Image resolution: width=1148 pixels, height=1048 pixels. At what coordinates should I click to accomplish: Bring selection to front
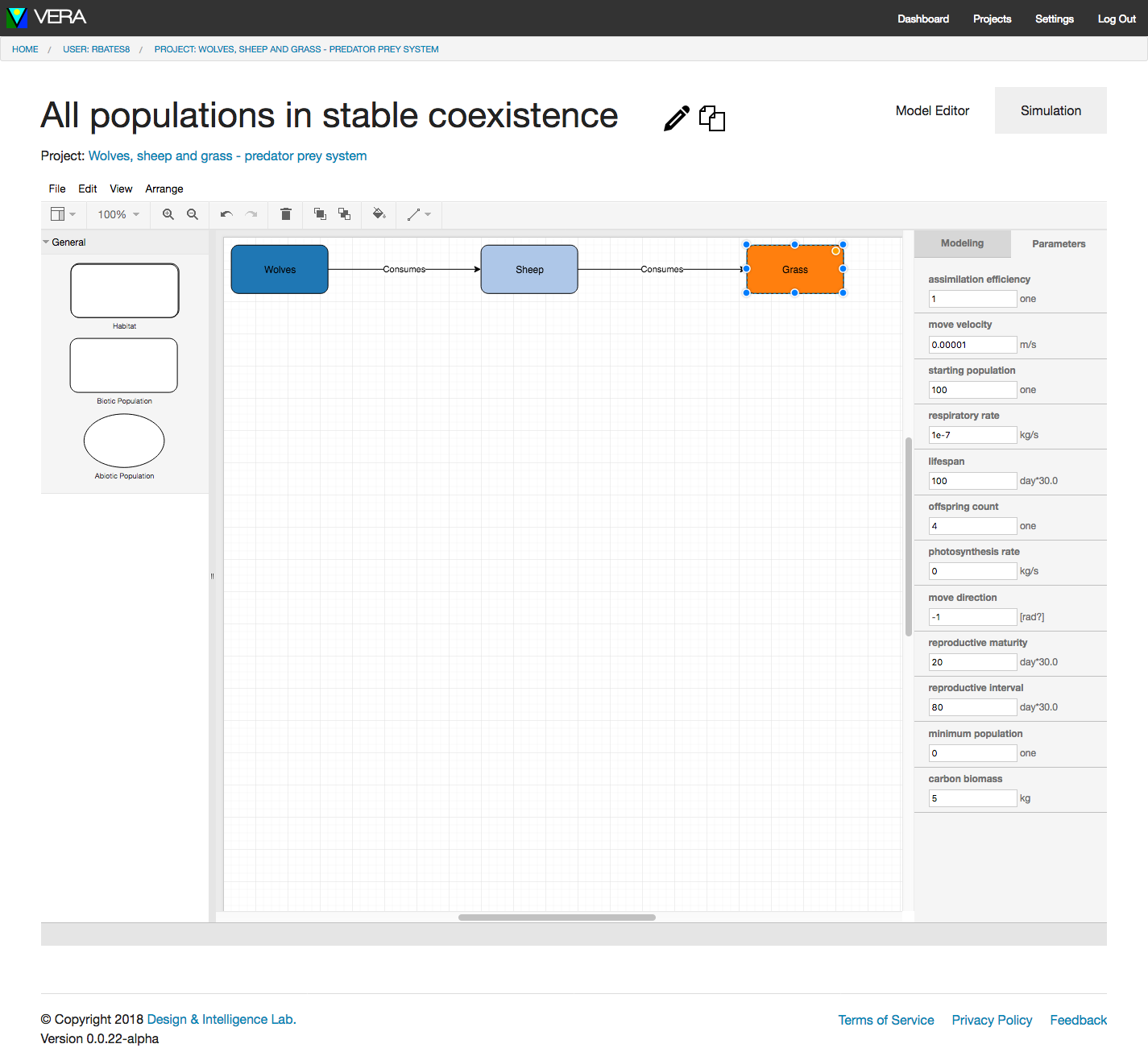point(320,214)
